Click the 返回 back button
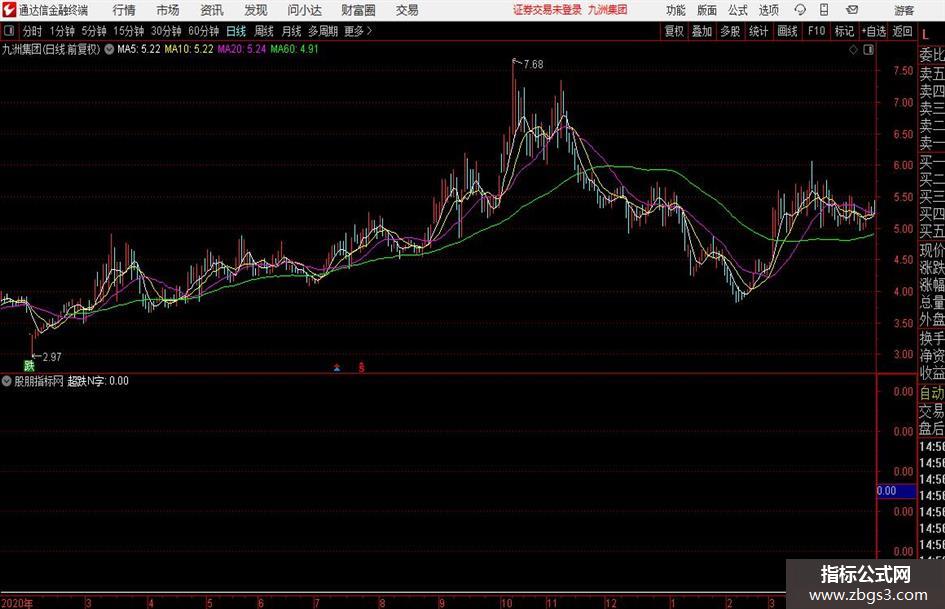Image resolution: width=945 pixels, height=609 pixels. point(902,31)
